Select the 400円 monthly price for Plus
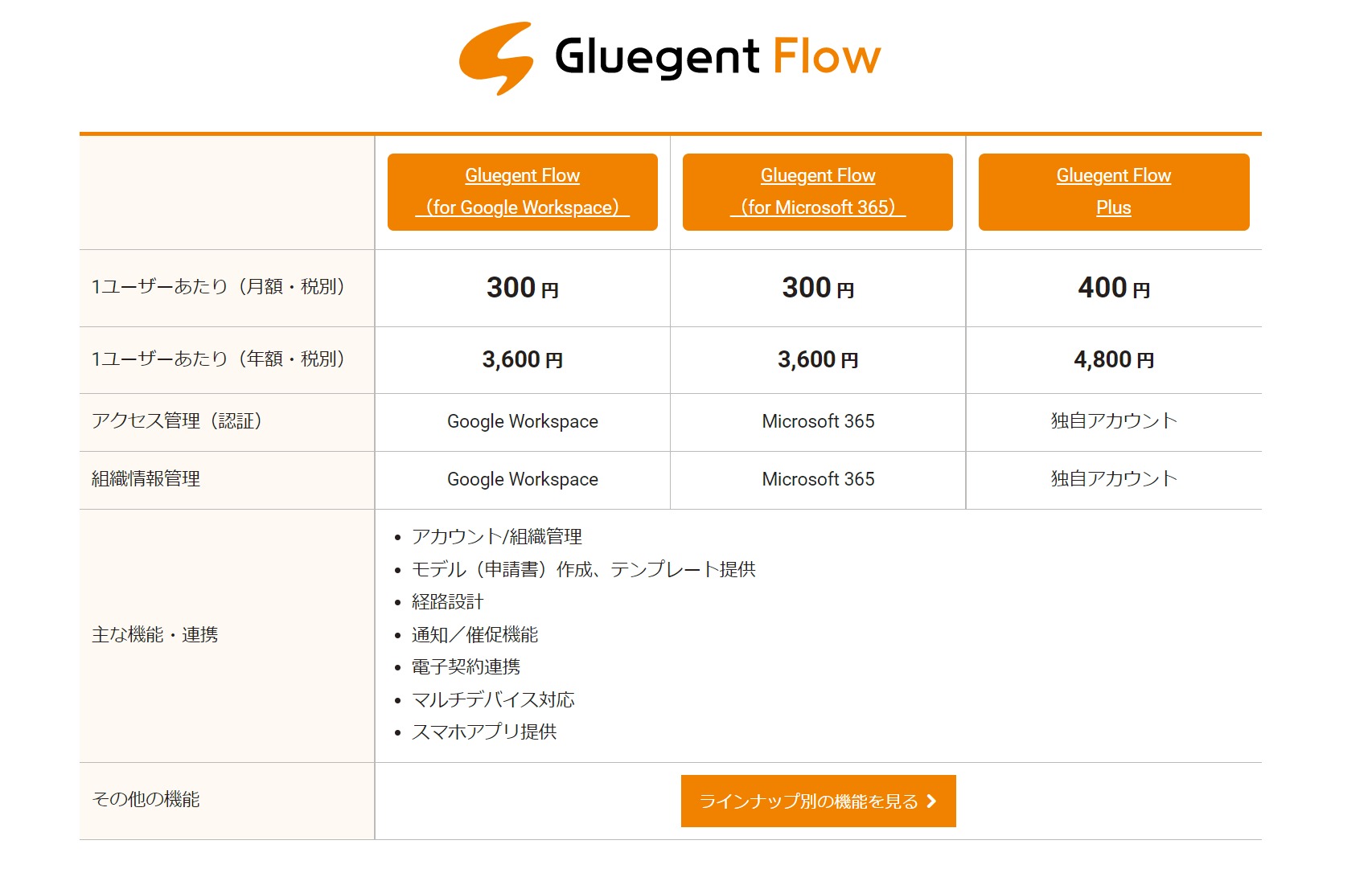 pos(1114,288)
